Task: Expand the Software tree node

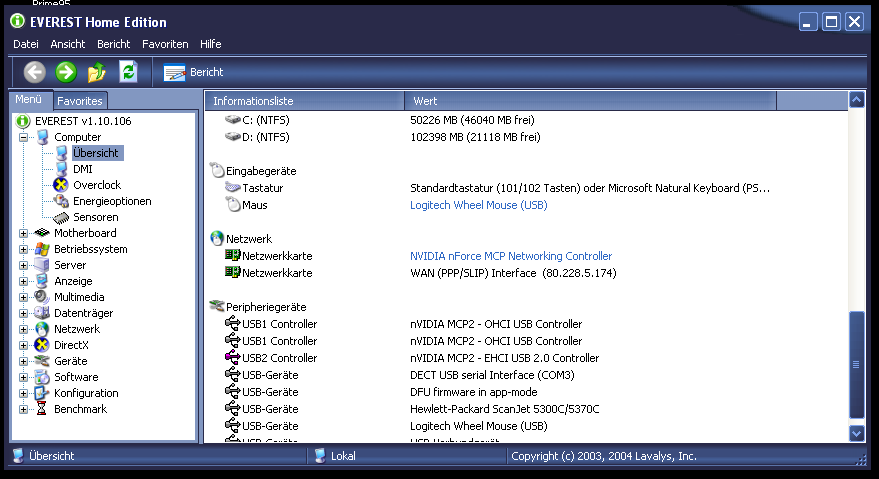Action: pos(23,377)
